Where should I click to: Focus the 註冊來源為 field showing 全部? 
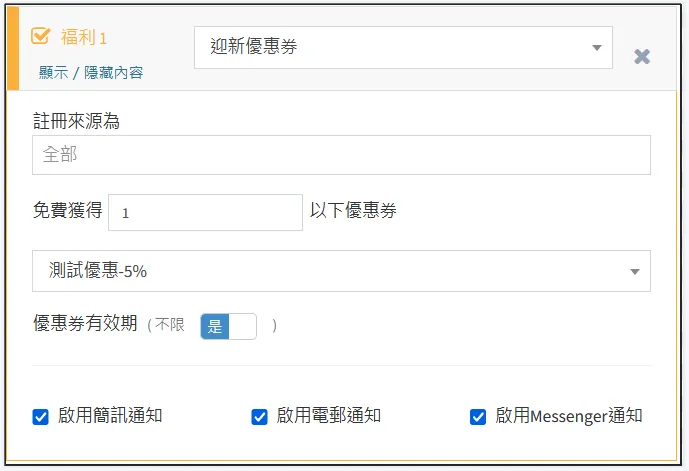(341, 155)
